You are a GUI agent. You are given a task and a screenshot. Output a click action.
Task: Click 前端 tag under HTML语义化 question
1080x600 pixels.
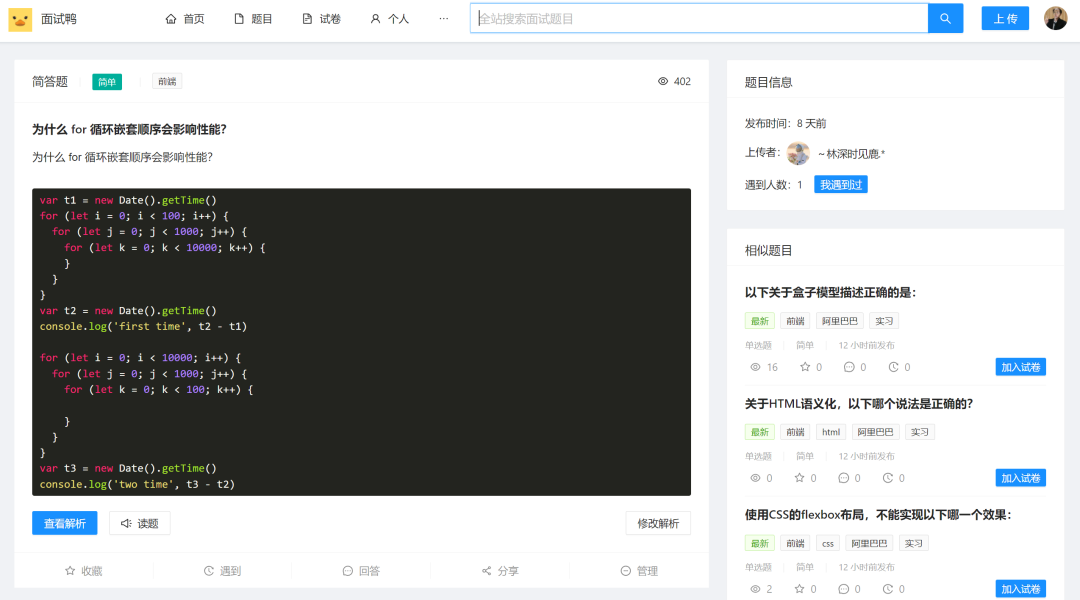(796, 432)
